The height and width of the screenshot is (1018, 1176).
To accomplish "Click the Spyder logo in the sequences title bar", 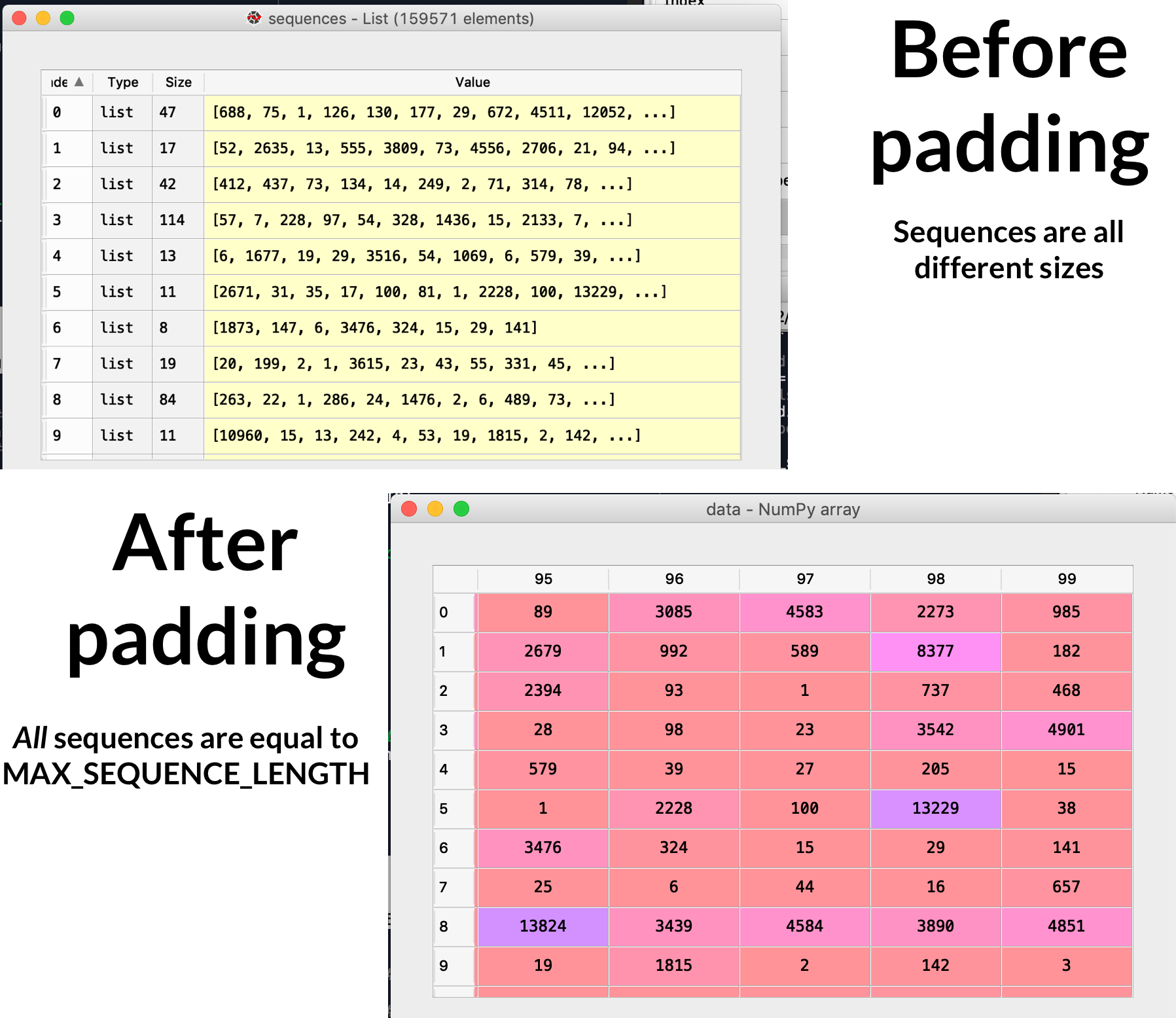I will tap(255, 18).
